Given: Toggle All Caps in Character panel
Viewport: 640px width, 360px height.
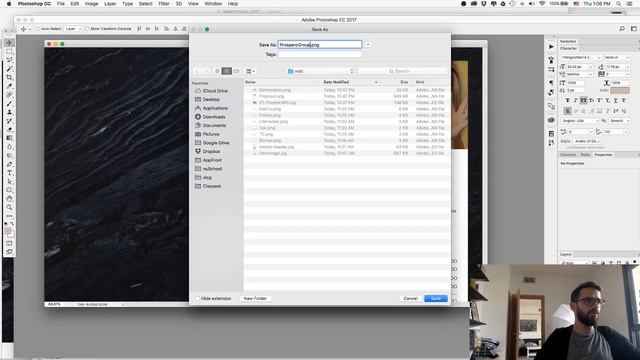Looking at the screenshot, I should [x=584, y=100].
